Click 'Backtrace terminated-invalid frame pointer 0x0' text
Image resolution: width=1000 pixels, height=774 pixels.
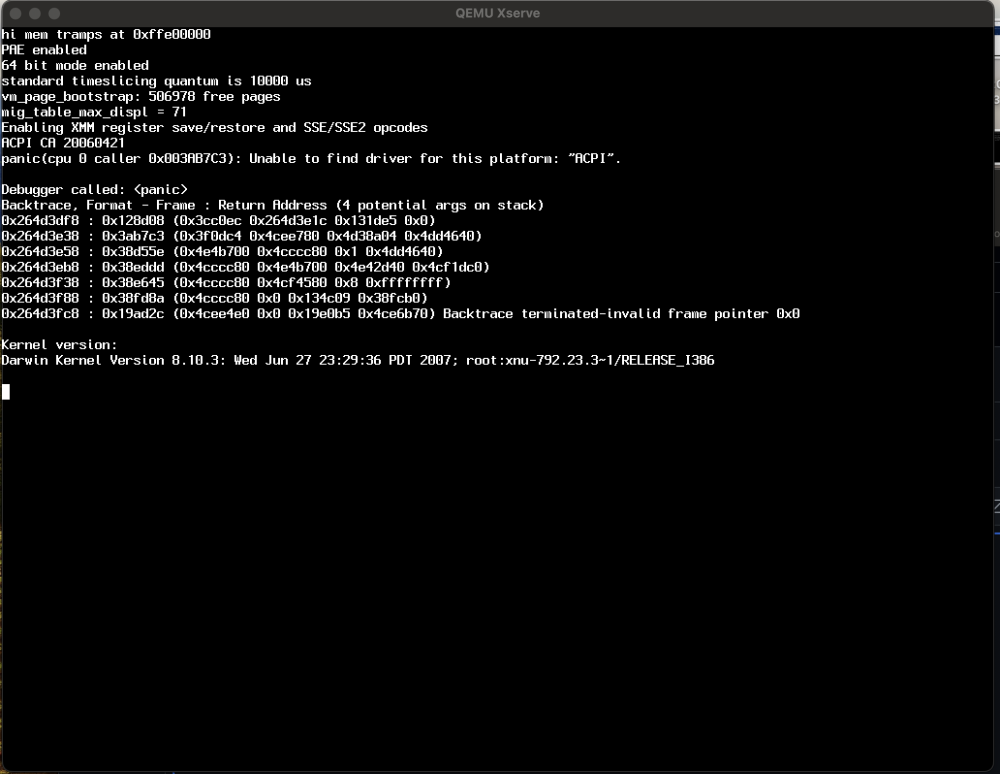click(x=621, y=314)
